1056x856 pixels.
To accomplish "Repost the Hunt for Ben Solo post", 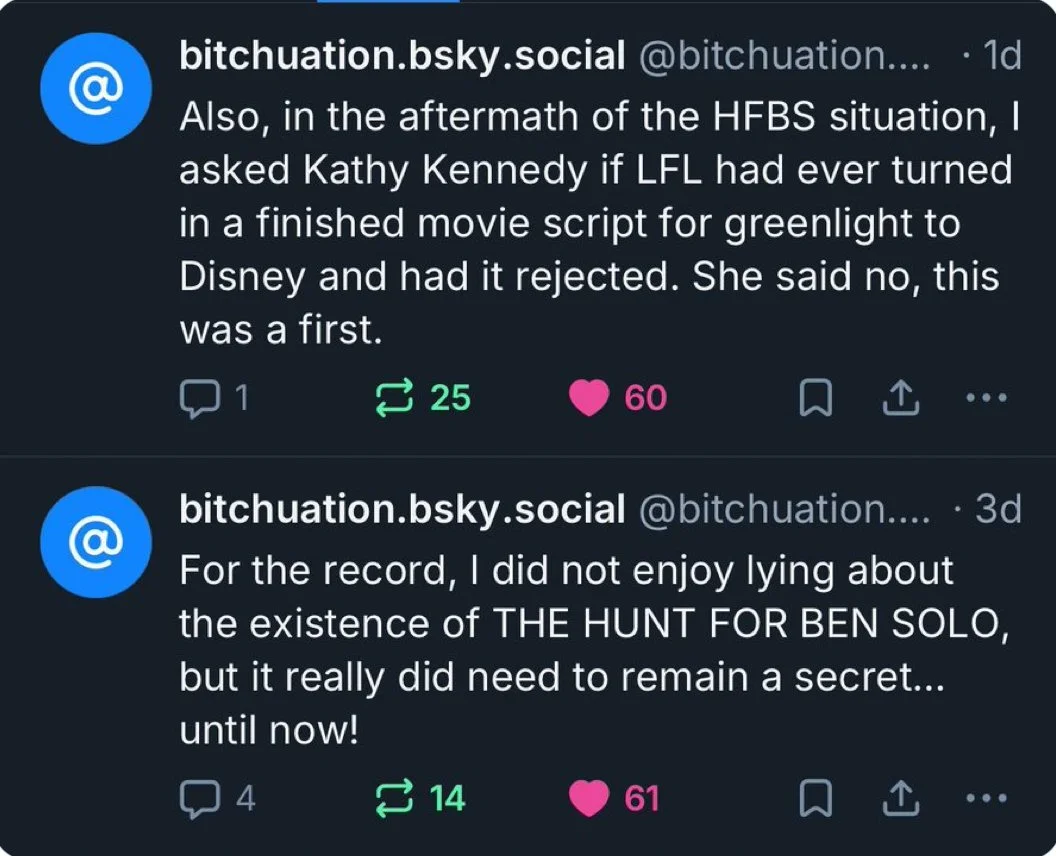I will tap(386, 798).
